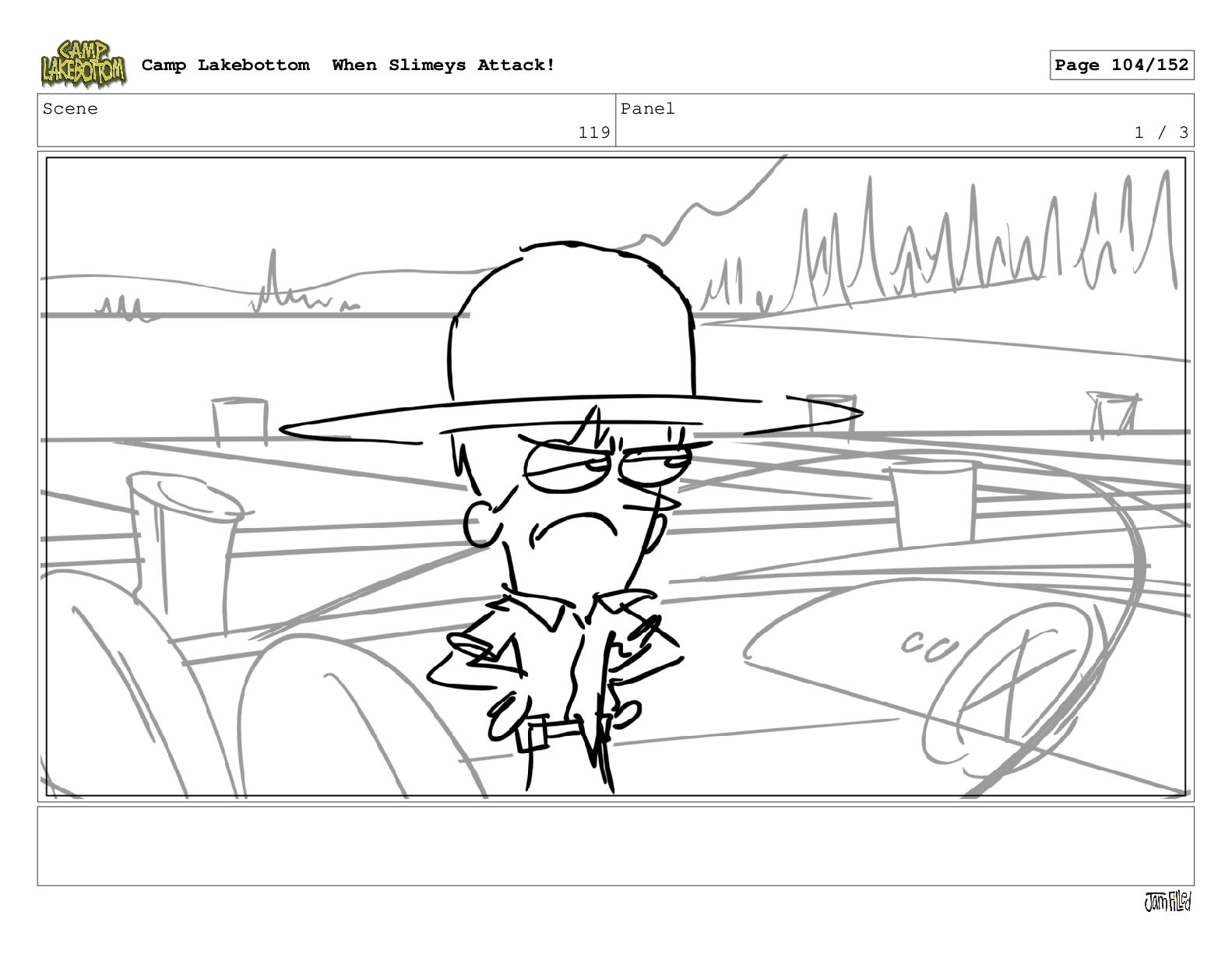Click the Camp Lakebottom logo
Image resolution: width=1232 pixels, height=954 pixels.
(x=83, y=63)
